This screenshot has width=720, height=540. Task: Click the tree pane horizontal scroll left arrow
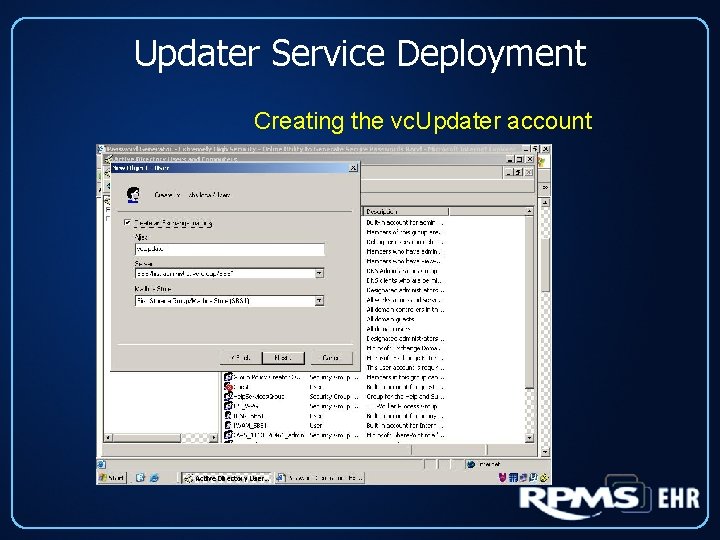click(108, 438)
